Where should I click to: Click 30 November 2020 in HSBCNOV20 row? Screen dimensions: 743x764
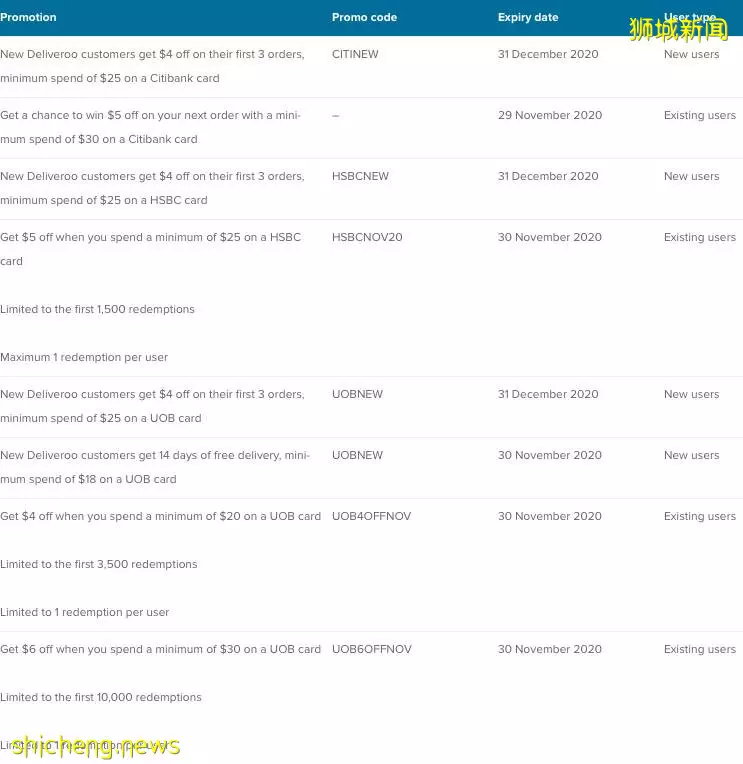550,237
